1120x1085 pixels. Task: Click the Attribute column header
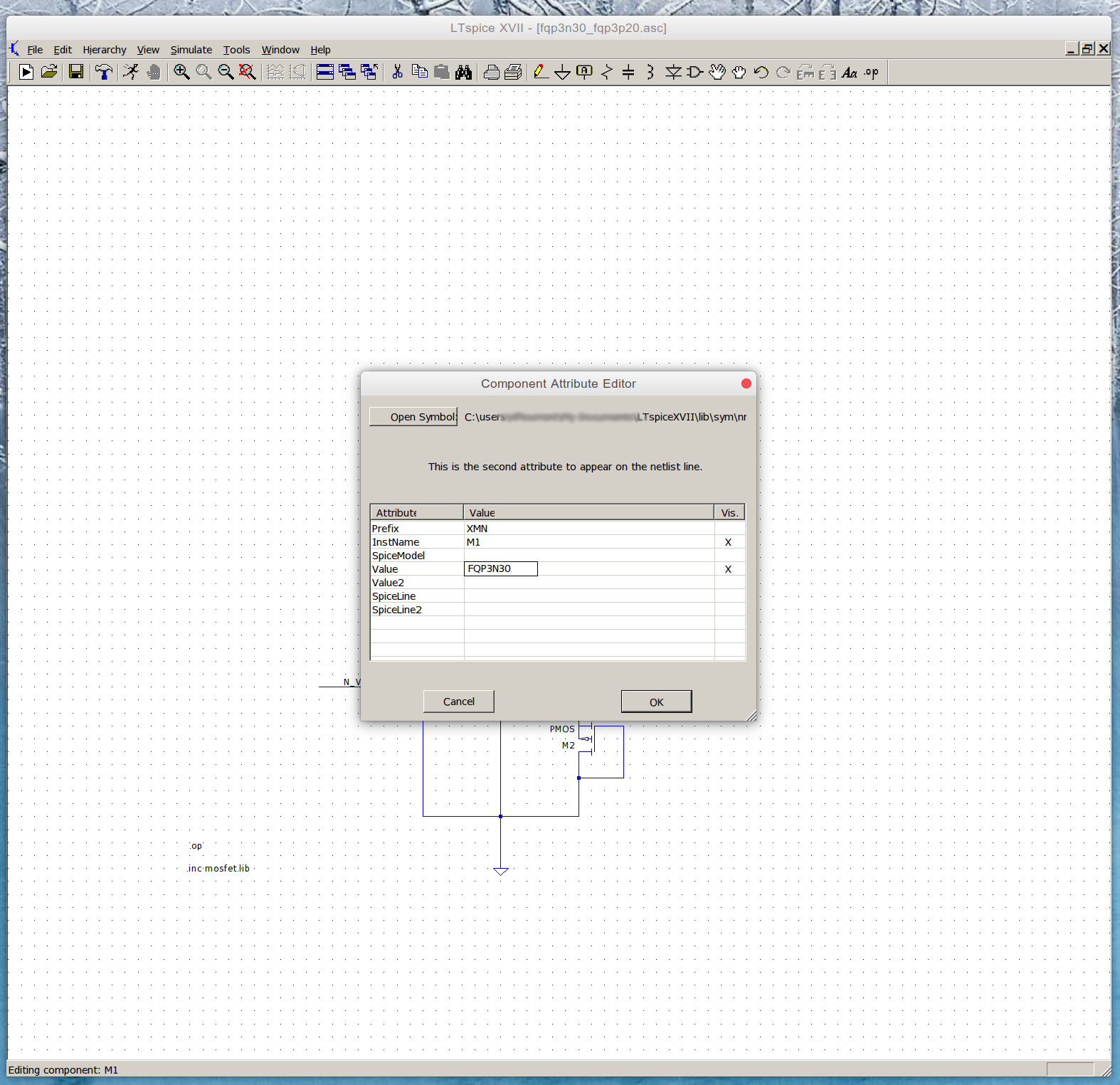417,512
